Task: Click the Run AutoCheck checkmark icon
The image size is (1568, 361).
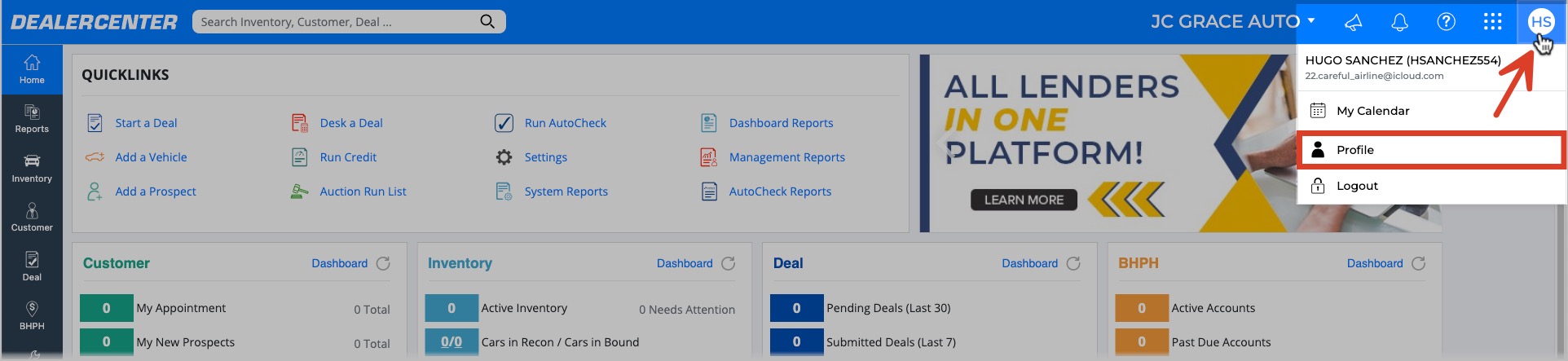Action: click(x=504, y=123)
